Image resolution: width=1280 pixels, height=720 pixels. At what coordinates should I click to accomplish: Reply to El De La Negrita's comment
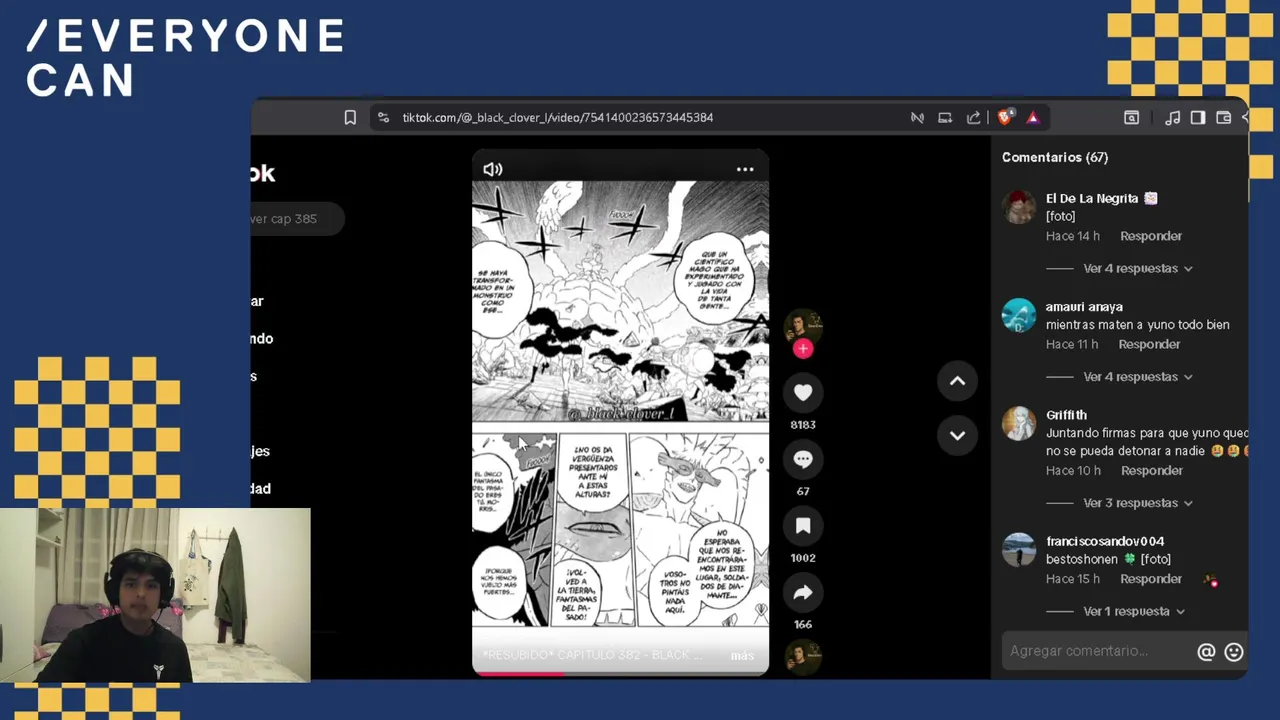[1151, 236]
